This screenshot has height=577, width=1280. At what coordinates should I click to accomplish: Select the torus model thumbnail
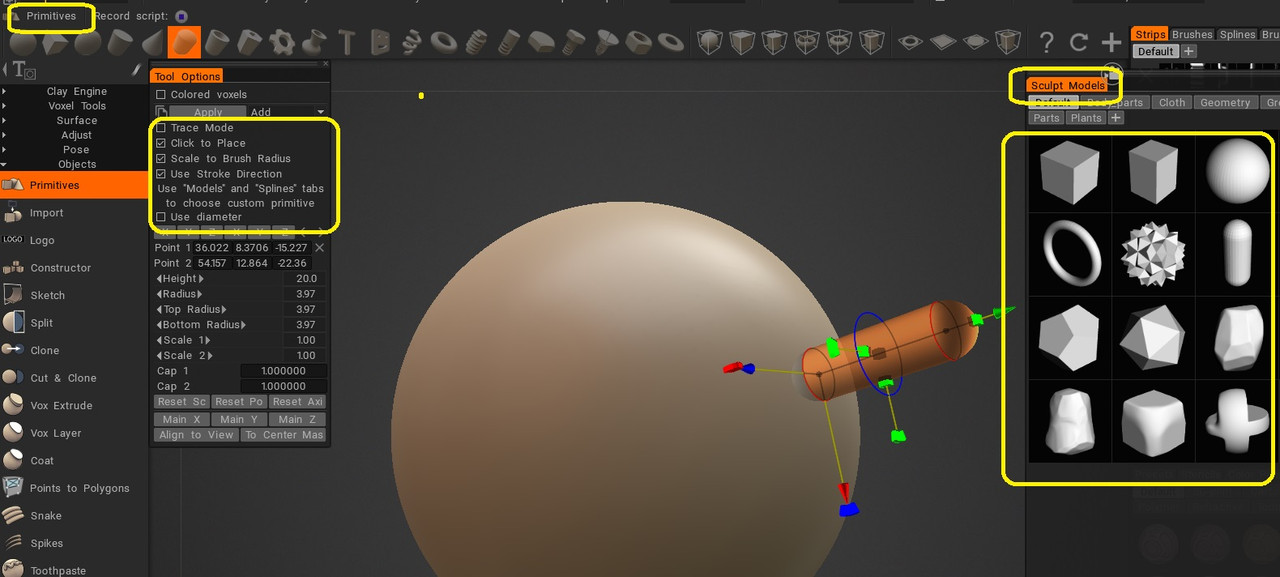click(x=1071, y=252)
